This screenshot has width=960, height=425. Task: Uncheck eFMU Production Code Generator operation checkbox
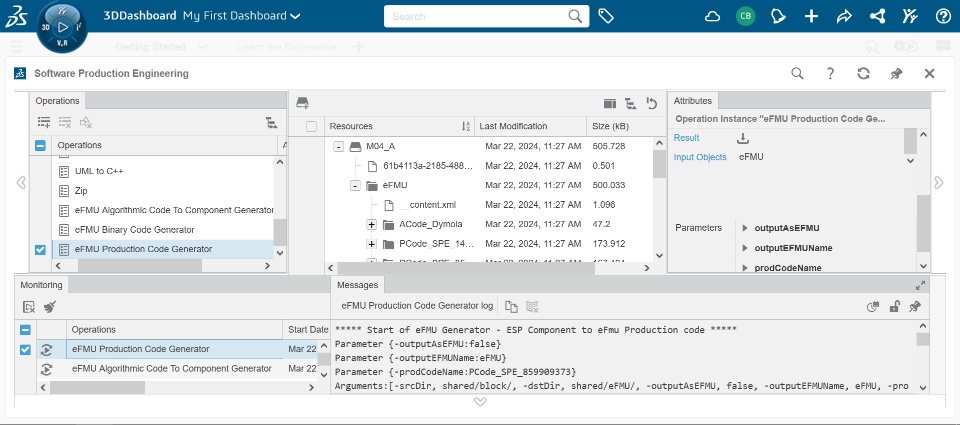pyautogui.click(x=40, y=250)
